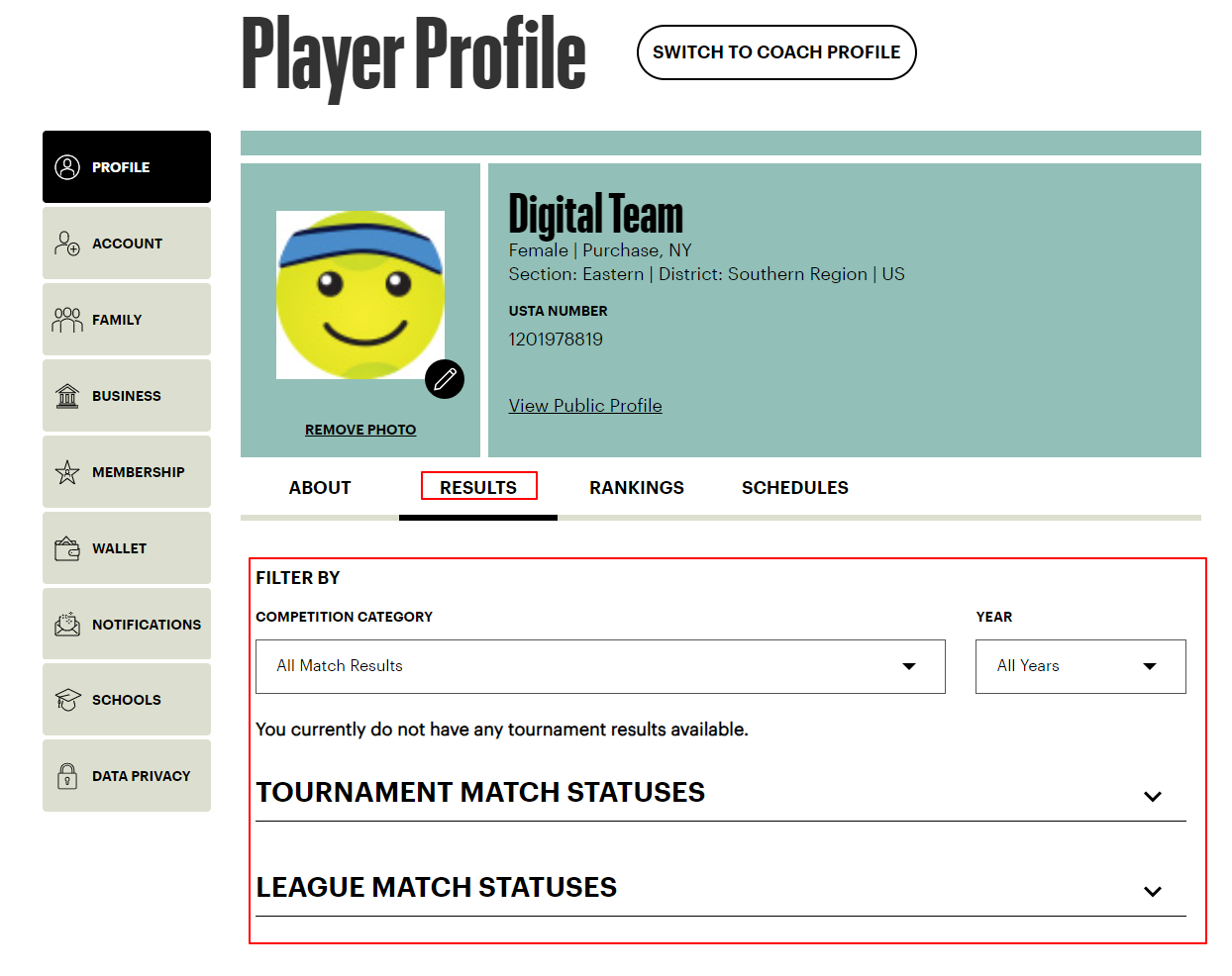Click the COMPETITION CATEGORY label

[345, 617]
